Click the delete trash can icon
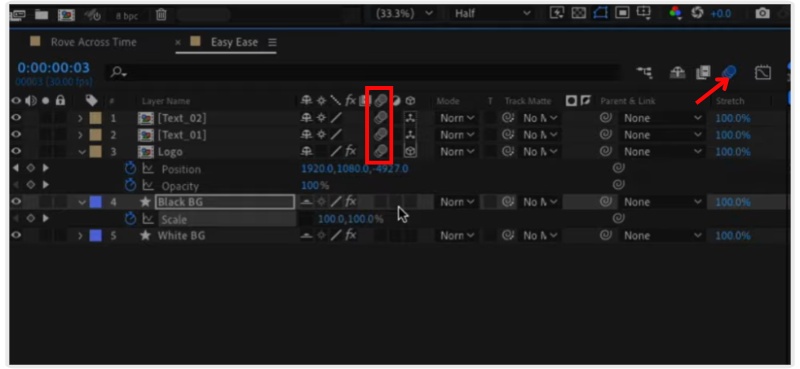The height and width of the screenshot is (369, 800). 161,15
